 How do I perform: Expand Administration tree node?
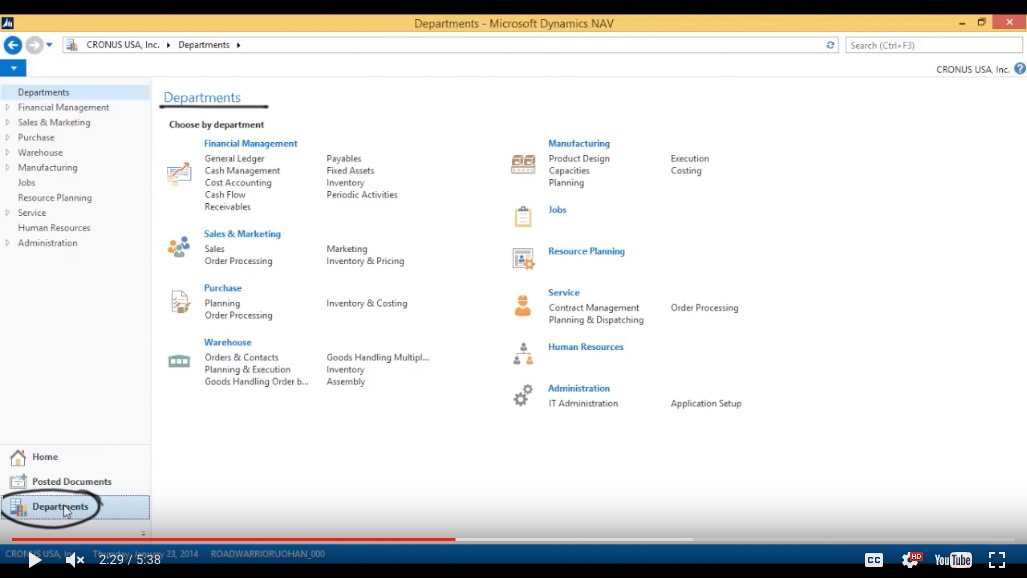pyautogui.click(x=8, y=242)
